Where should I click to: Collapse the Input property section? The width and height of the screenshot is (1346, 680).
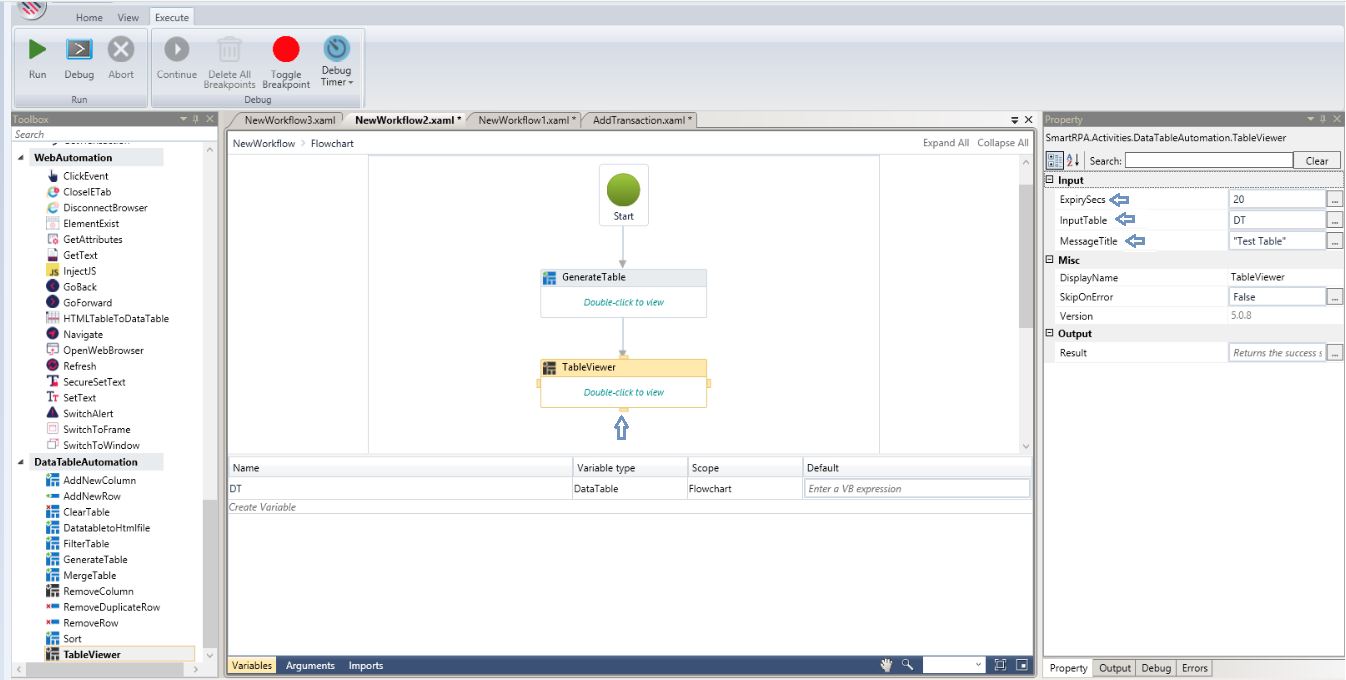pyautogui.click(x=1048, y=180)
